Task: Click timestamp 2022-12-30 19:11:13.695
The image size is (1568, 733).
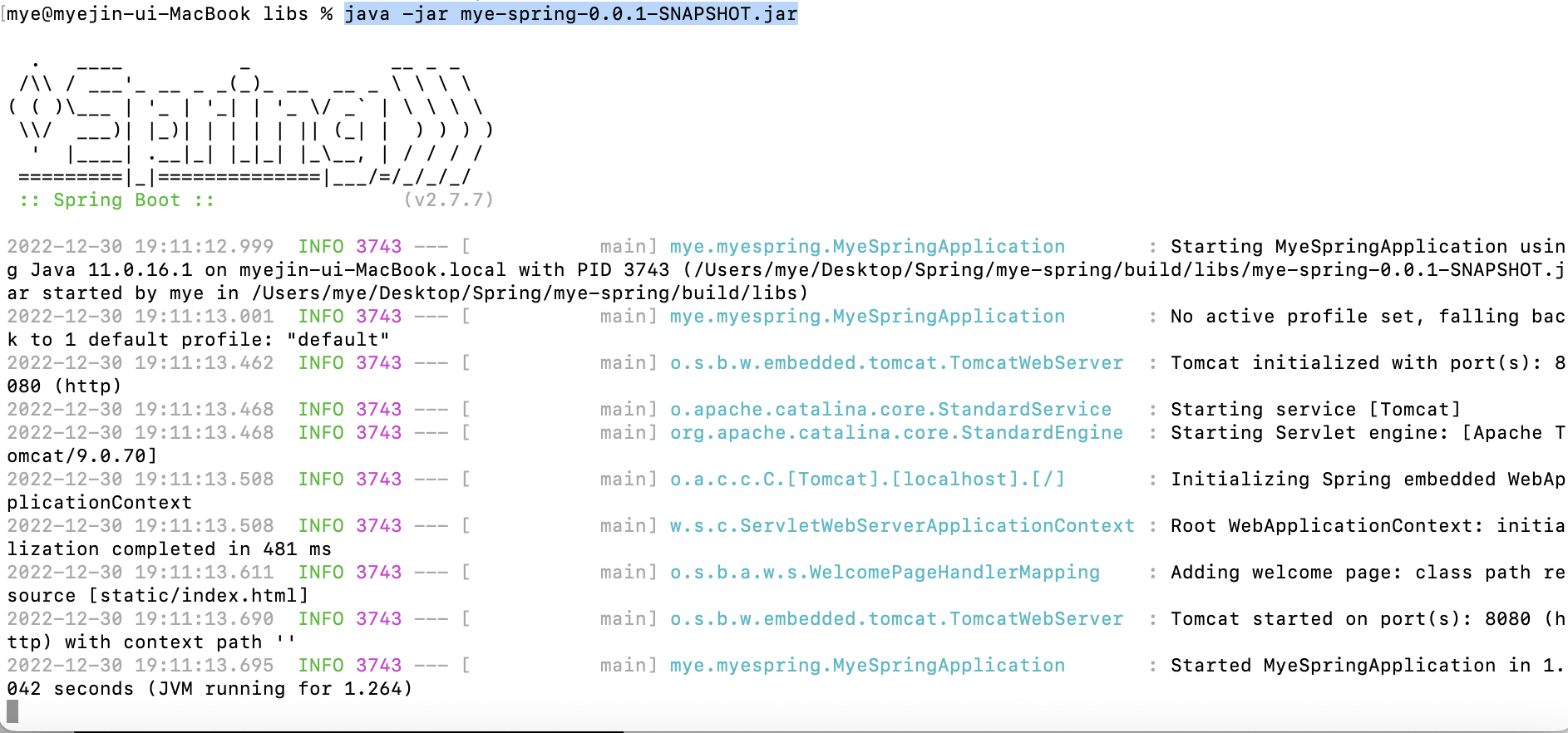Action: point(141,666)
